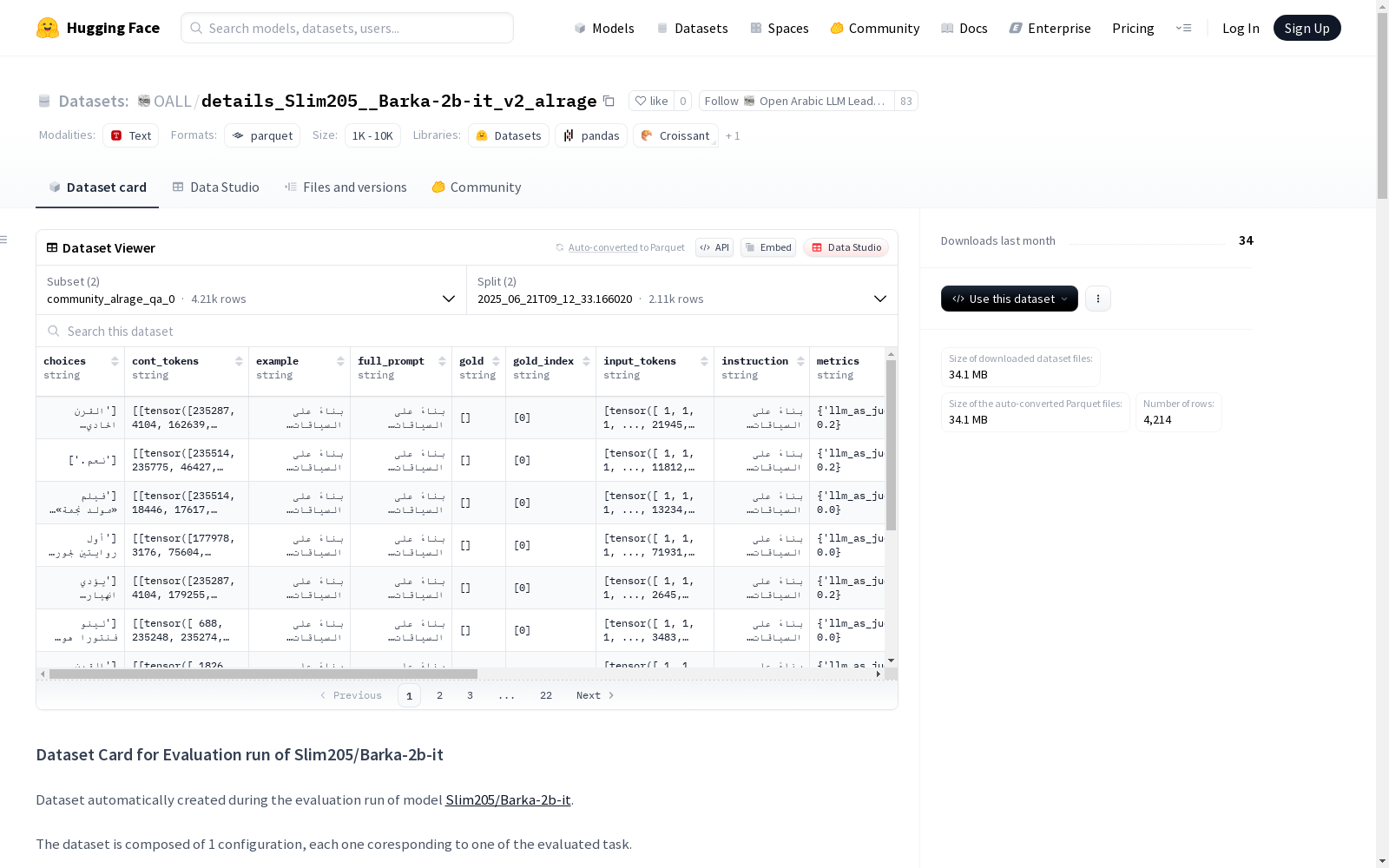1389x868 pixels.
Task: Click the page vertical scrollbar
Action: [1382, 104]
